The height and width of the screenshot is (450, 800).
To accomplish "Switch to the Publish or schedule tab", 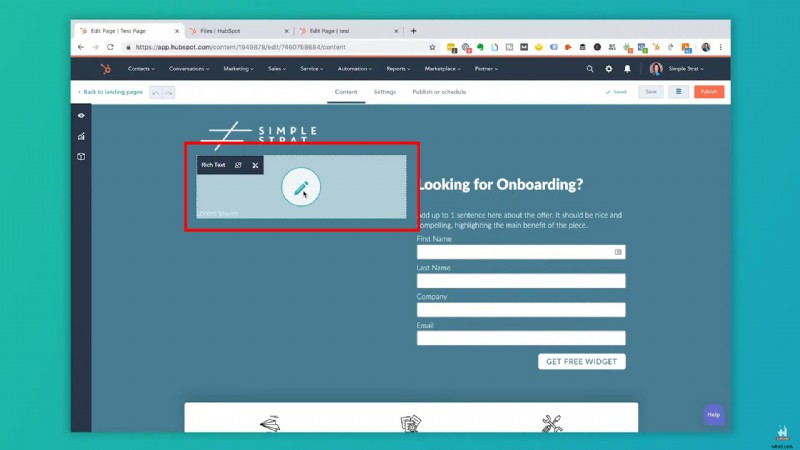I will pos(439,92).
